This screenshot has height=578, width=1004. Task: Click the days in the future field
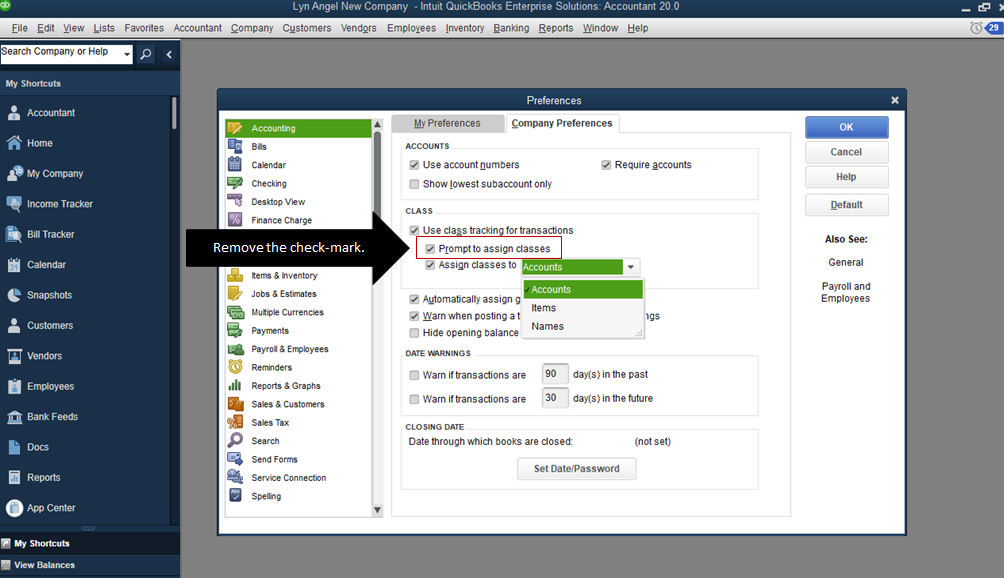pyautogui.click(x=555, y=398)
